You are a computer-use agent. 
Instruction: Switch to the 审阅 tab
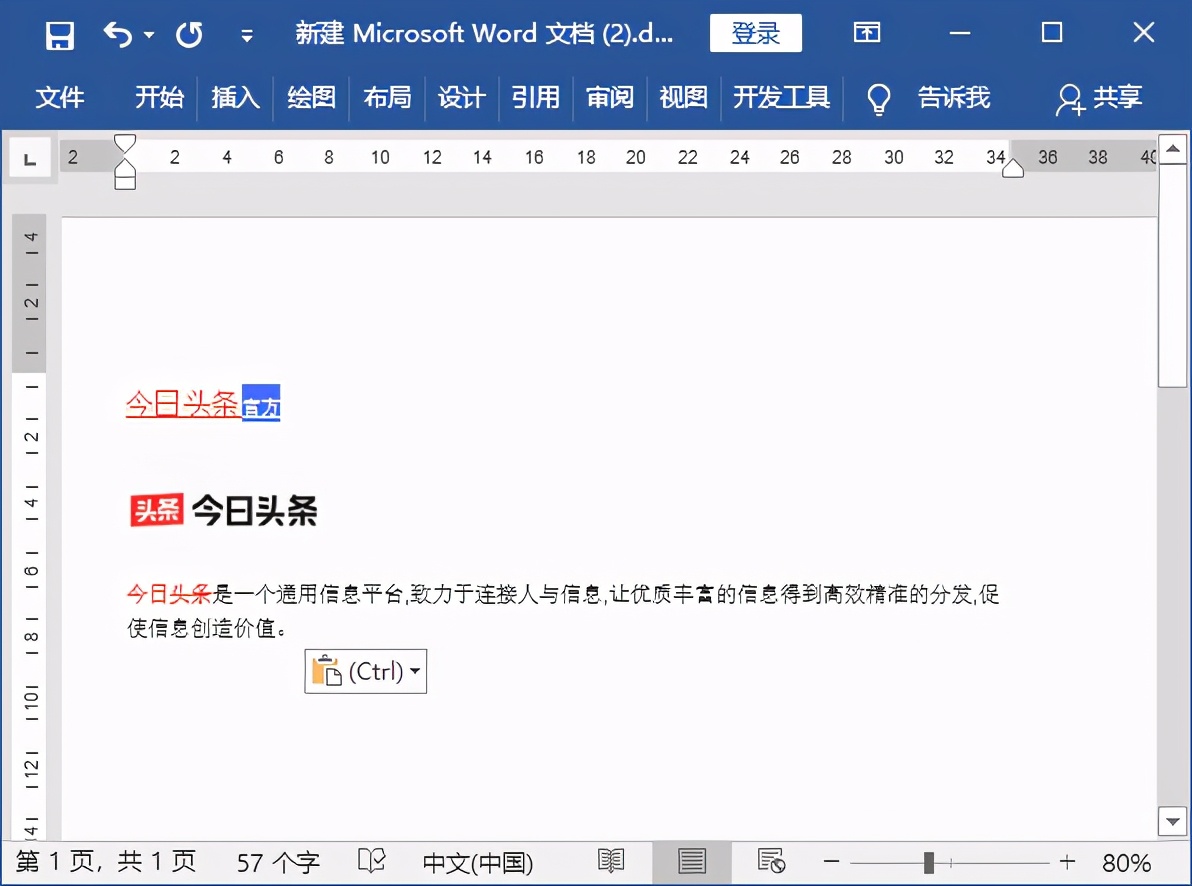(610, 97)
